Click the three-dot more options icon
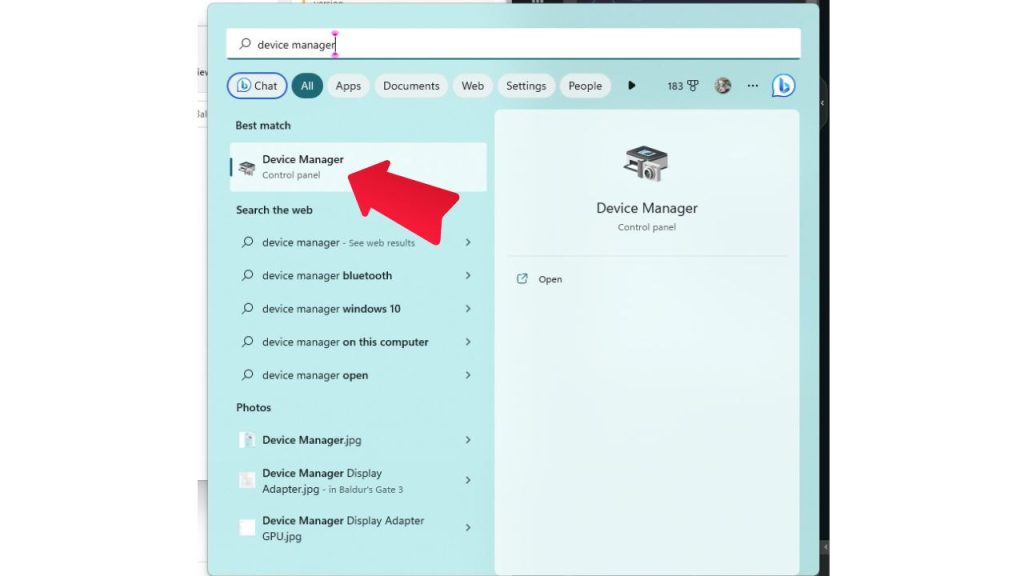 (752, 86)
